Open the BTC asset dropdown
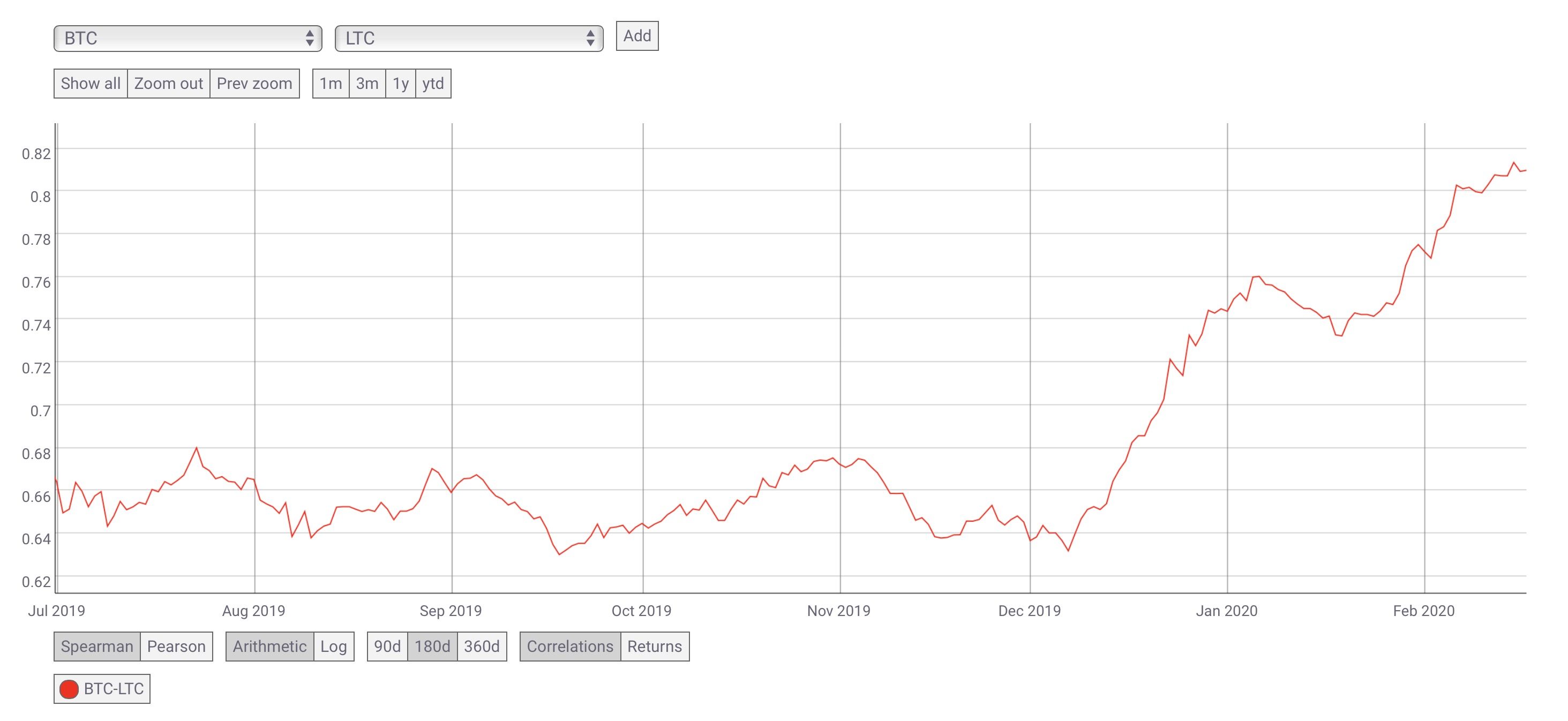The width and height of the screenshot is (1568, 721). point(187,39)
